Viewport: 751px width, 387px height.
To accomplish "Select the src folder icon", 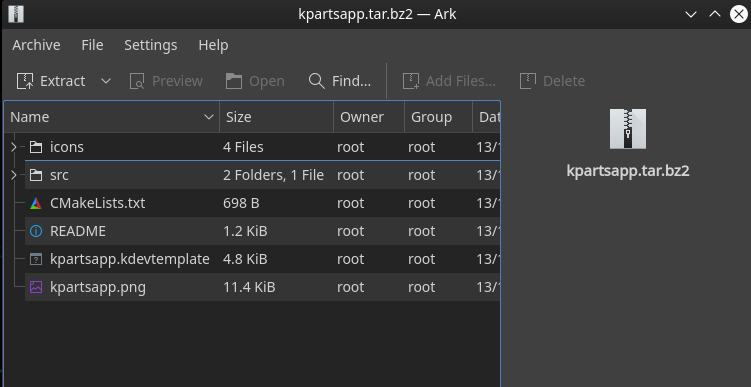I will (x=36, y=175).
